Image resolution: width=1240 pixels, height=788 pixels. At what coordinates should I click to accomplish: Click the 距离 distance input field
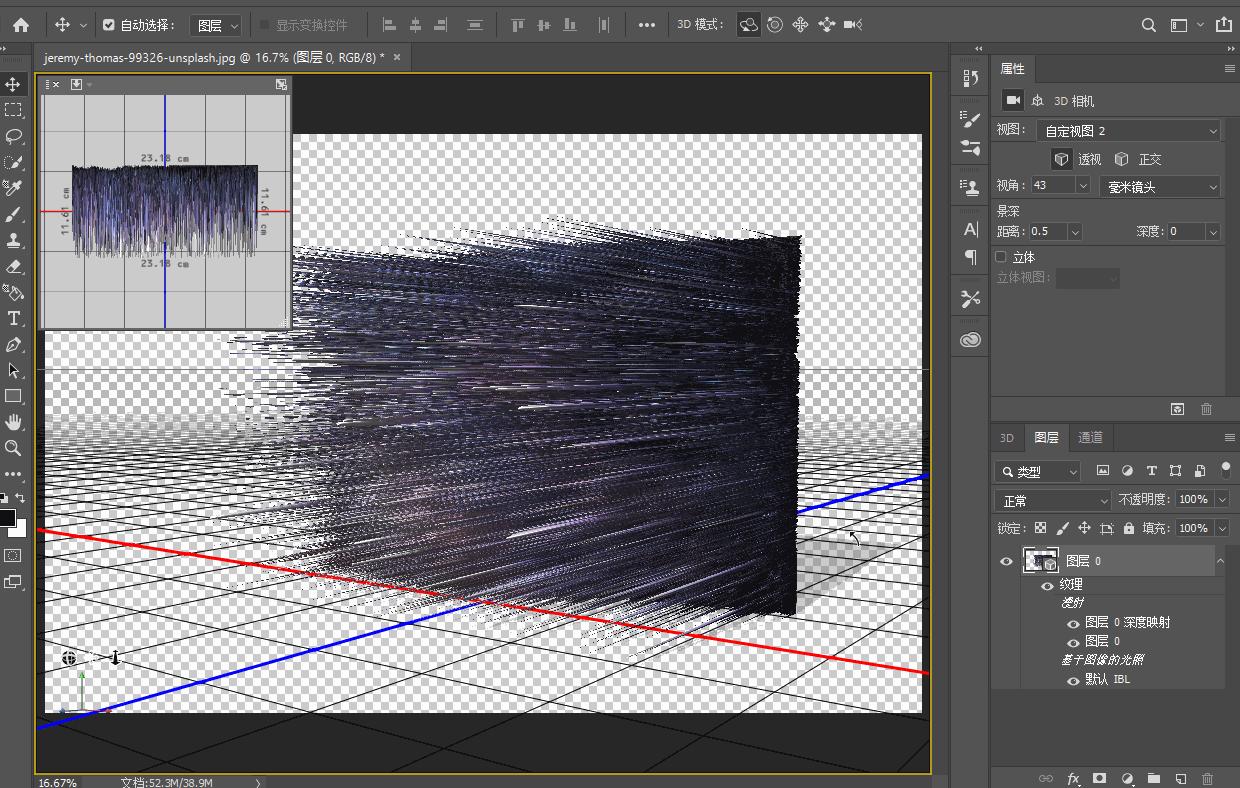click(1048, 231)
